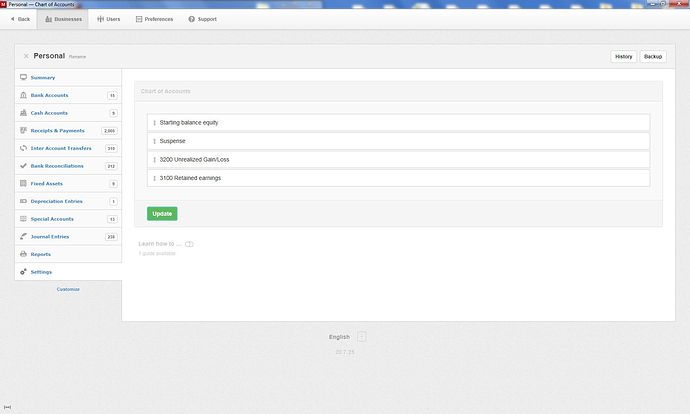Click the Inter Account Transfers arrows icon
This screenshot has height=414, width=690.
point(23,148)
